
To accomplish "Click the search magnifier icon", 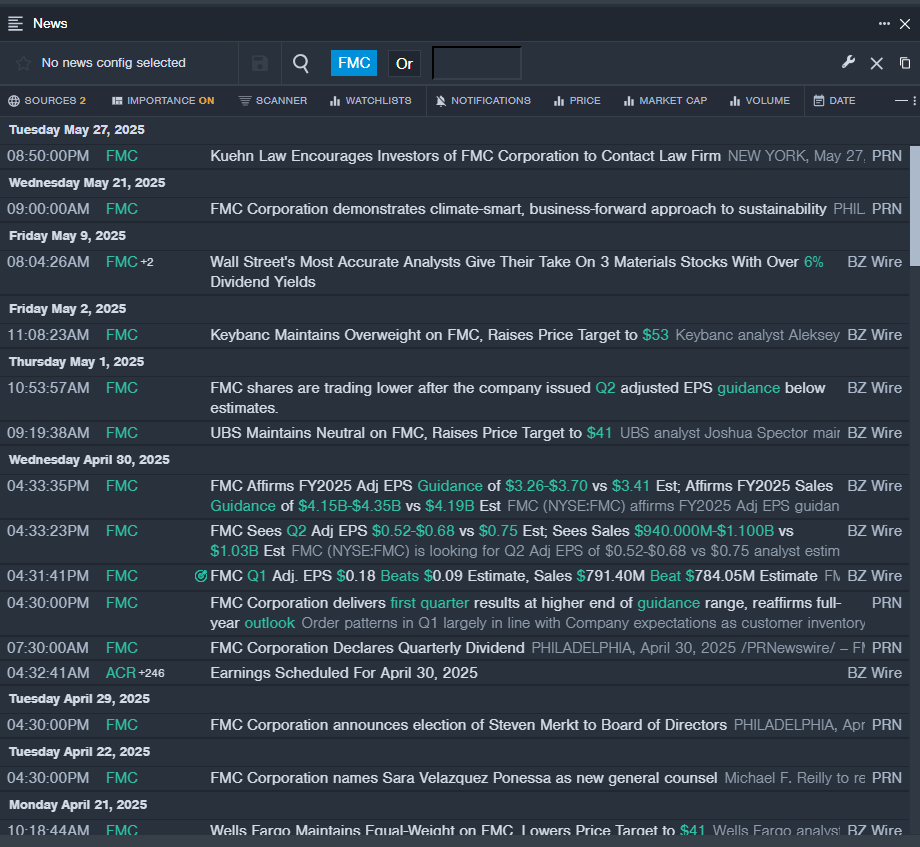I will pyautogui.click(x=301, y=63).
